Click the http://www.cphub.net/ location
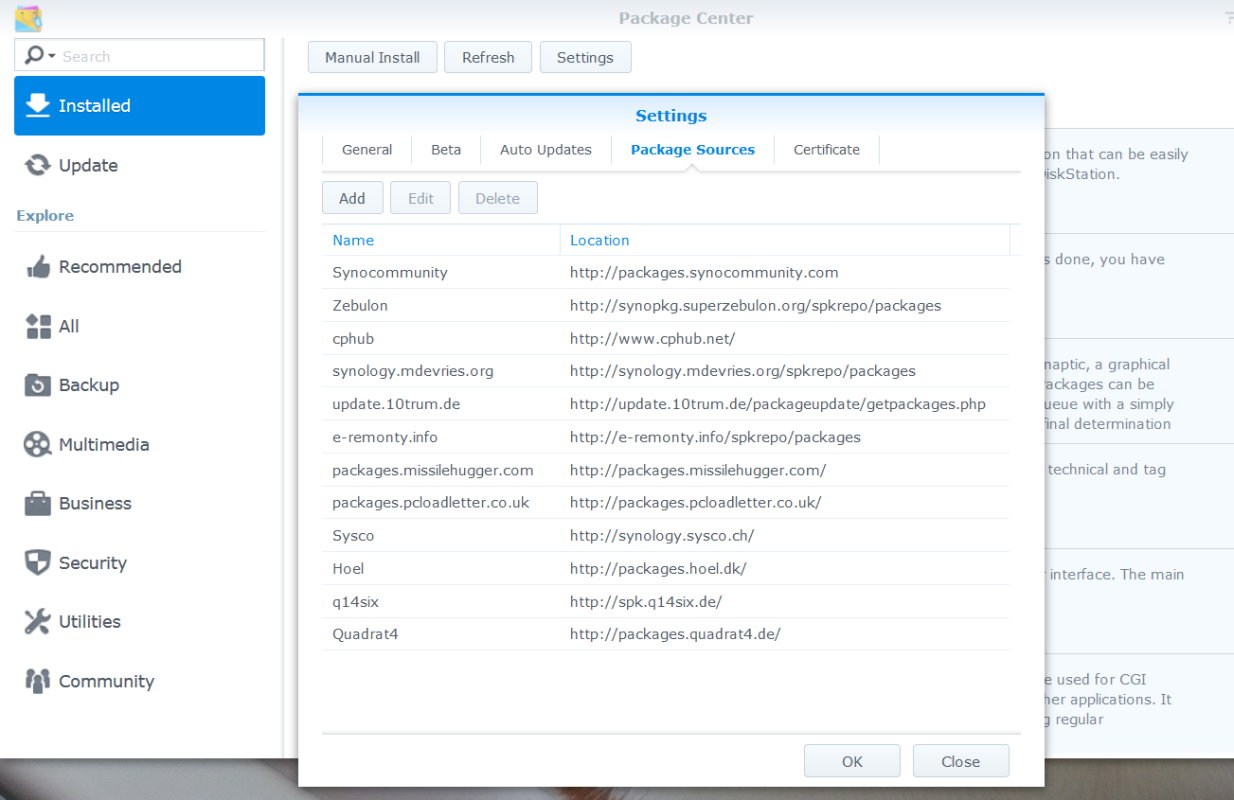Screen dimensions: 1234x800 point(652,338)
